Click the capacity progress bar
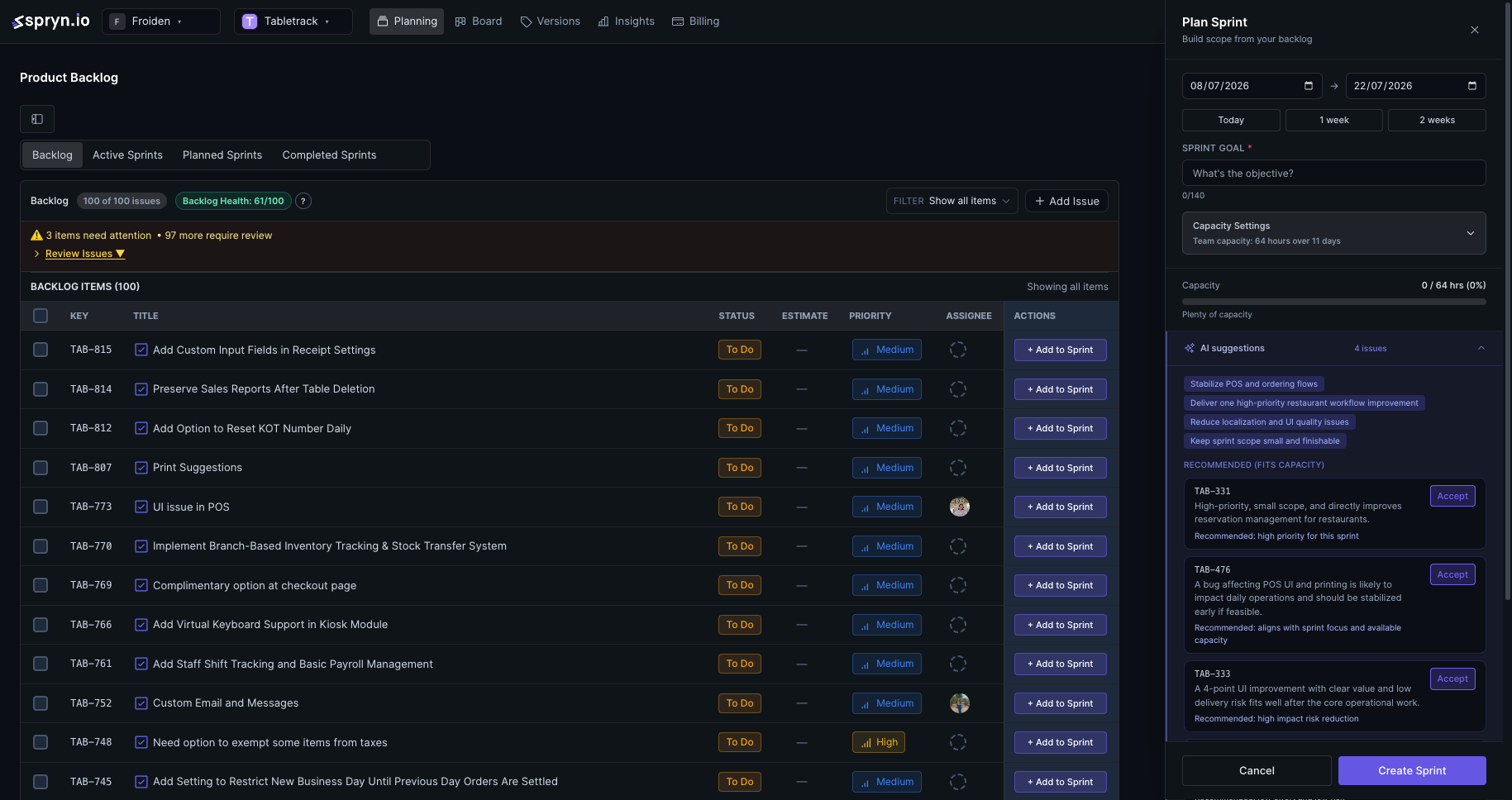Image resolution: width=1512 pixels, height=800 pixels. 1333,302
